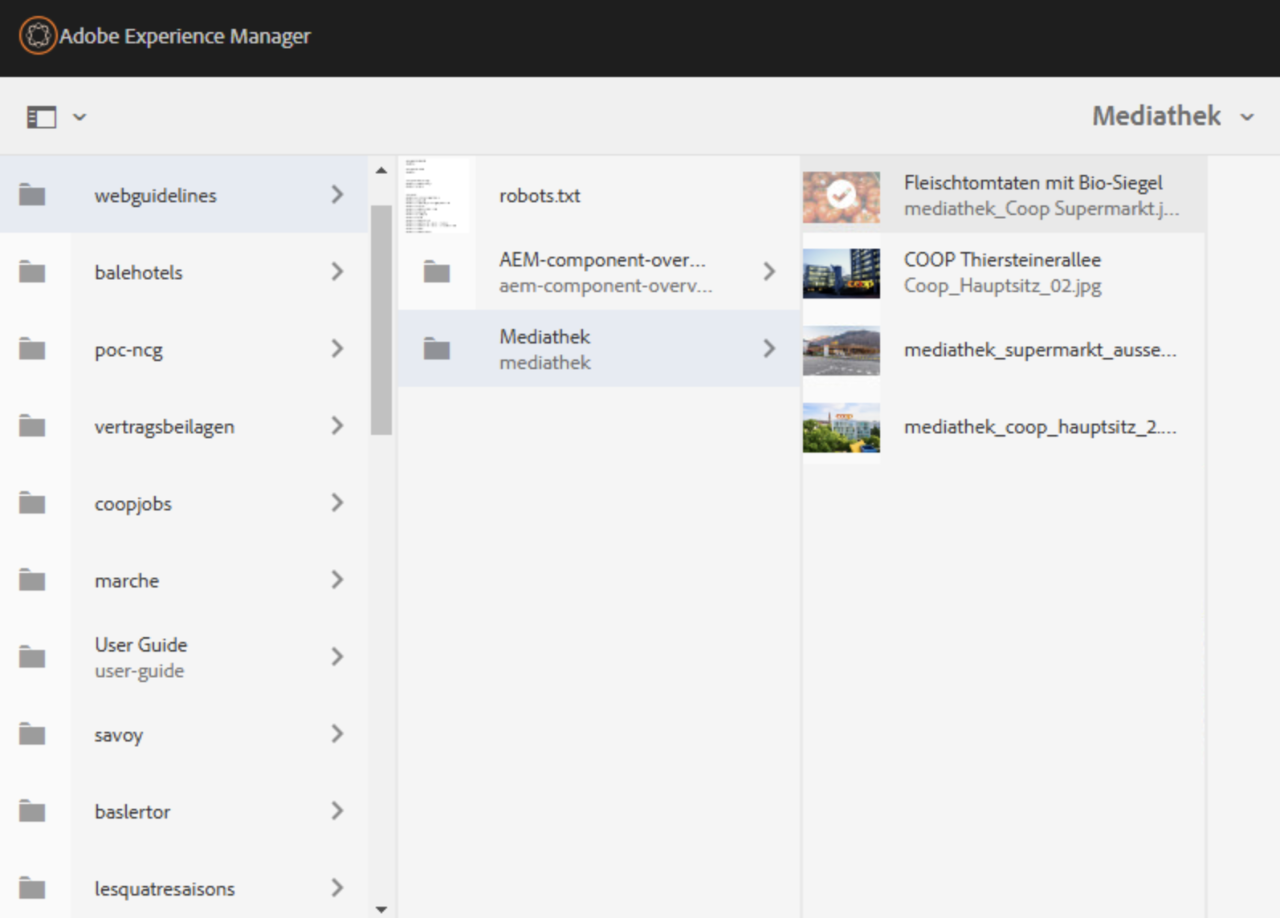Click the coopjobs folder icon
Screen dimensions: 1280x918
point(32,504)
